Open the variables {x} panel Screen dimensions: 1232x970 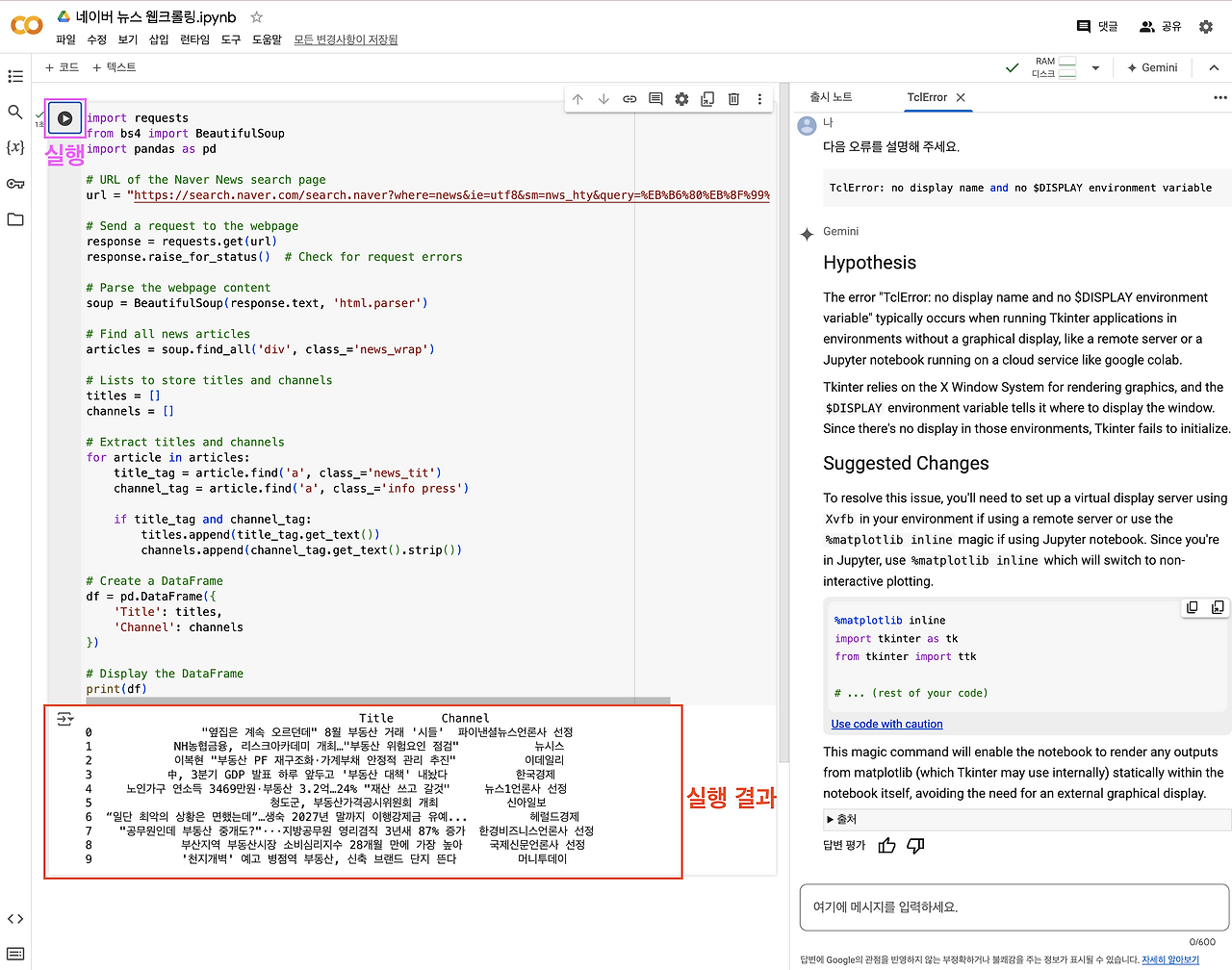(x=15, y=147)
